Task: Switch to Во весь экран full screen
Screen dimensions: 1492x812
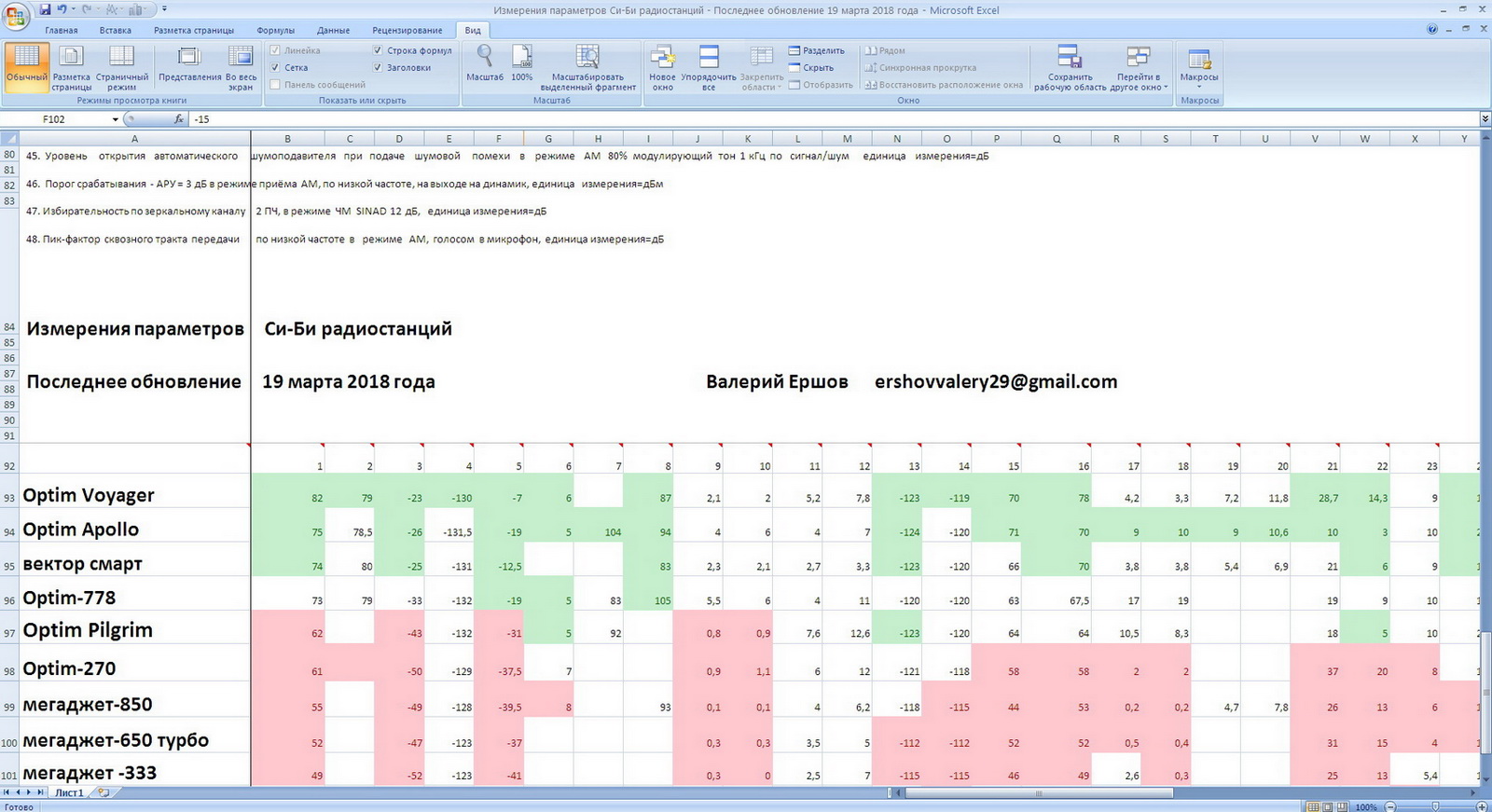Action: [x=241, y=67]
